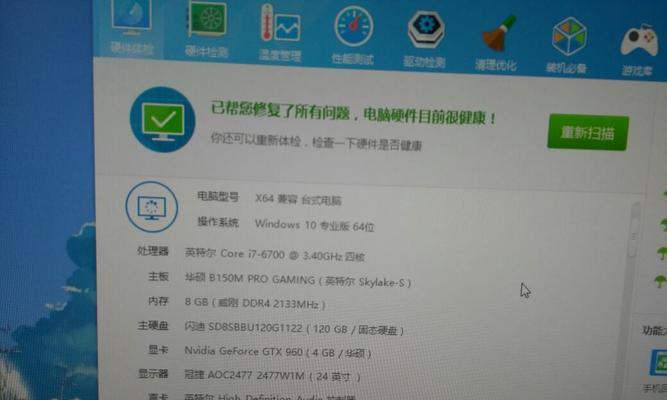Screen dimensions: 667x400
Task: Click the 电脑型号 label
Action: tap(218, 197)
